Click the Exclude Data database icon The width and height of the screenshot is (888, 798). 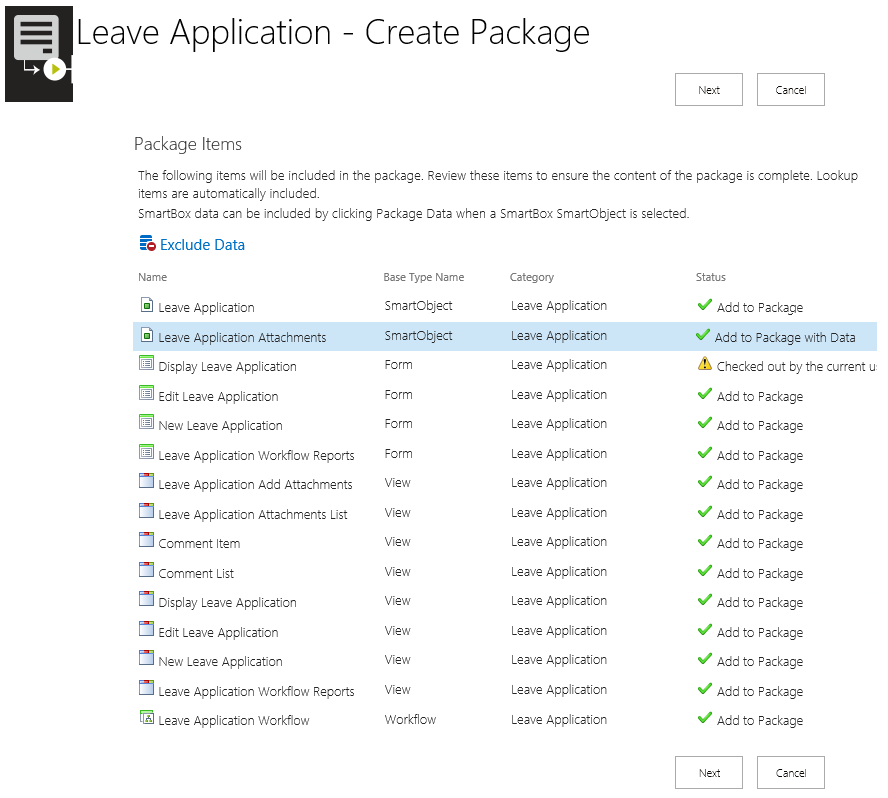(x=147, y=244)
